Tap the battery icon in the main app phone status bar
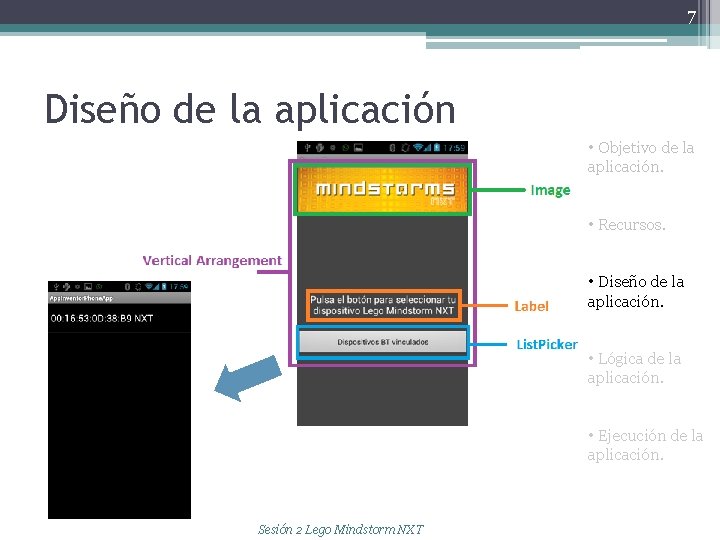This screenshot has height=540, width=720. click(x=437, y=147)
